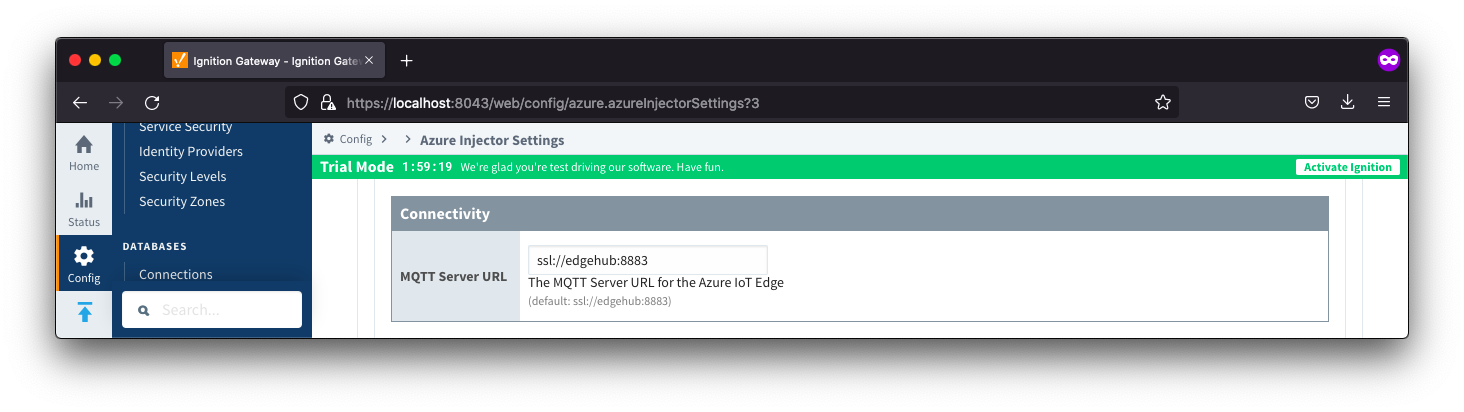Open database Connections page

[x=176, y=274]
